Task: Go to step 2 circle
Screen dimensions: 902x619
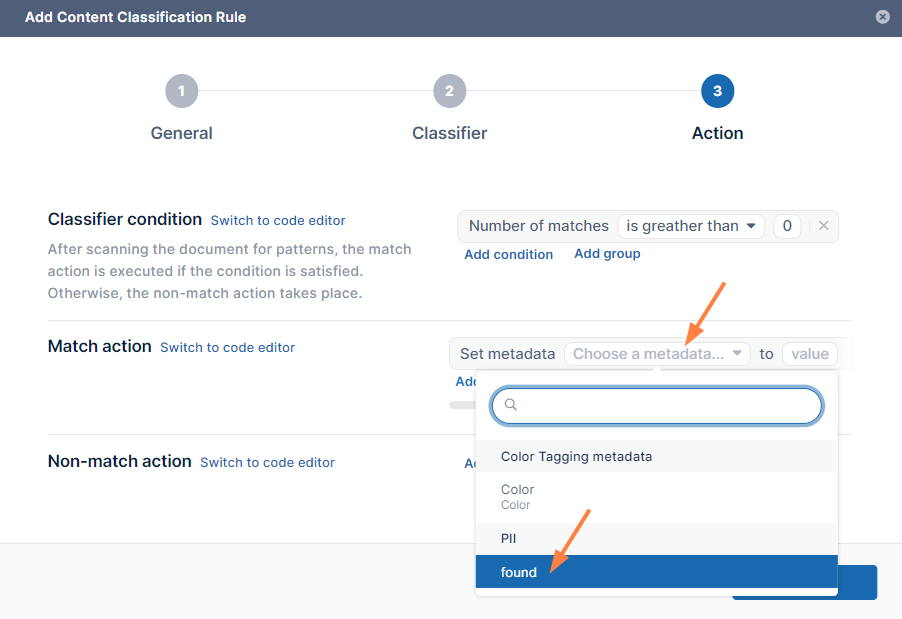Action: click(x=449, y=91)
